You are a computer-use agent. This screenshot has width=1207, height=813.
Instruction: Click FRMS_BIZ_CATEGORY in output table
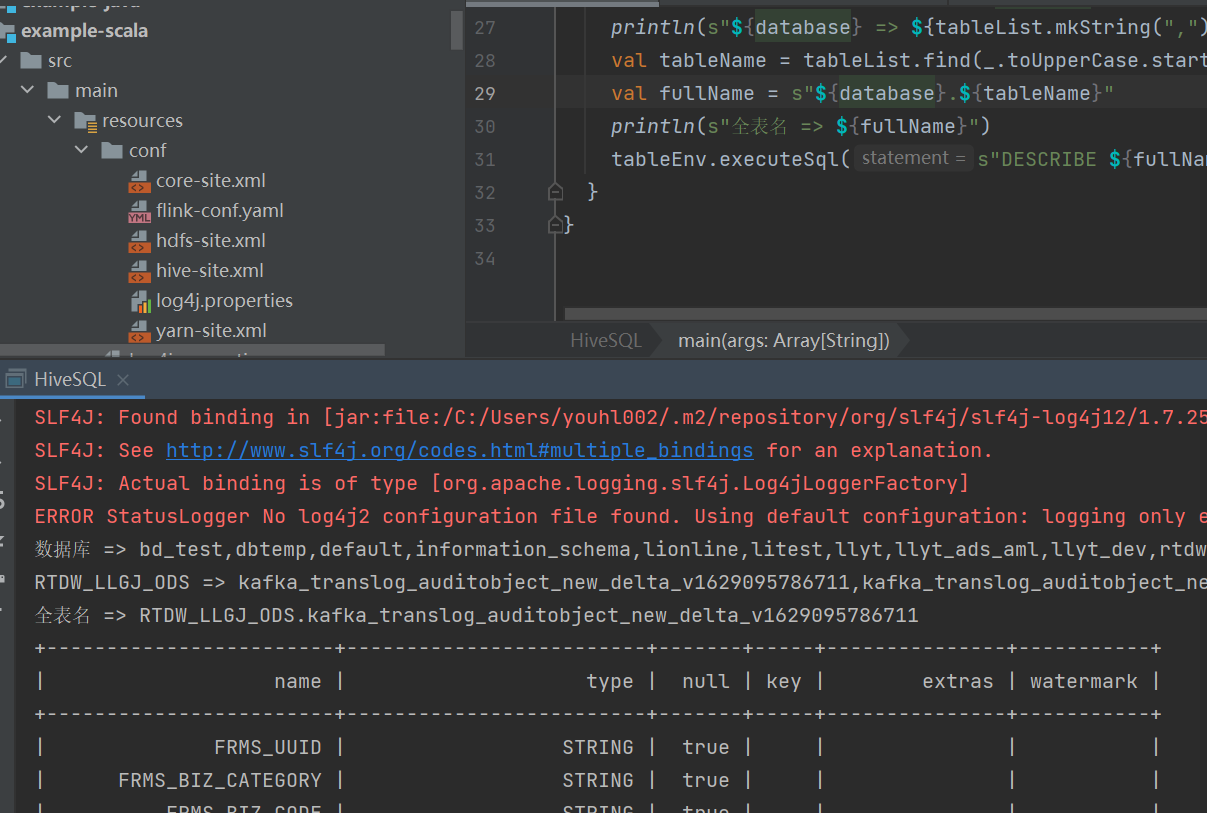pyautogui.click(x=220, y=780)
